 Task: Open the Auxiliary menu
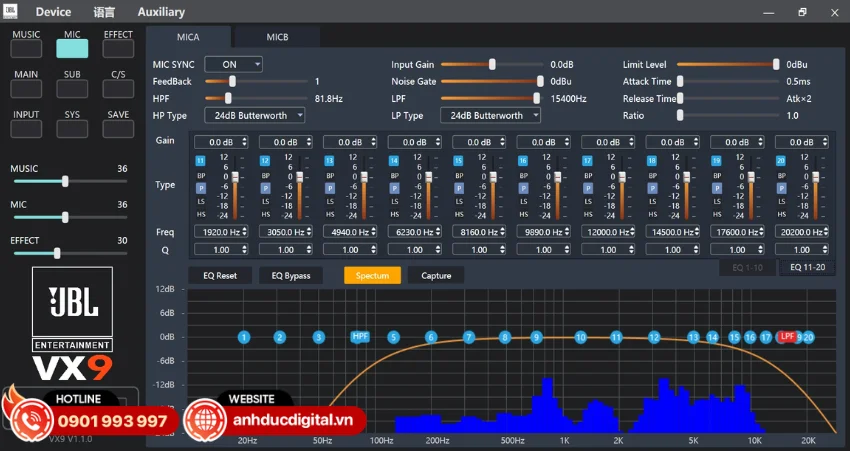161,11
